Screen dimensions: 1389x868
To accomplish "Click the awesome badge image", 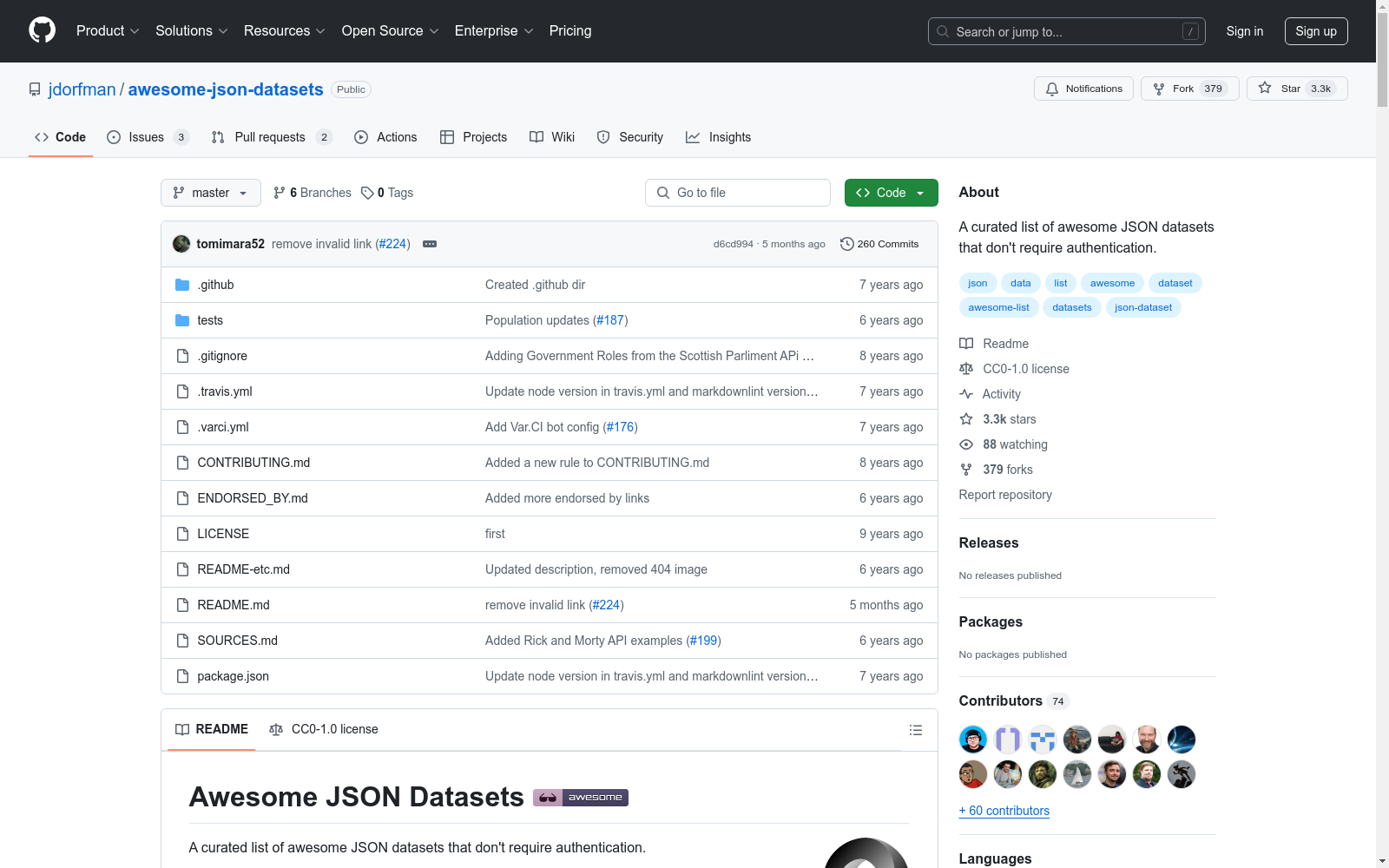I will 581,797.
